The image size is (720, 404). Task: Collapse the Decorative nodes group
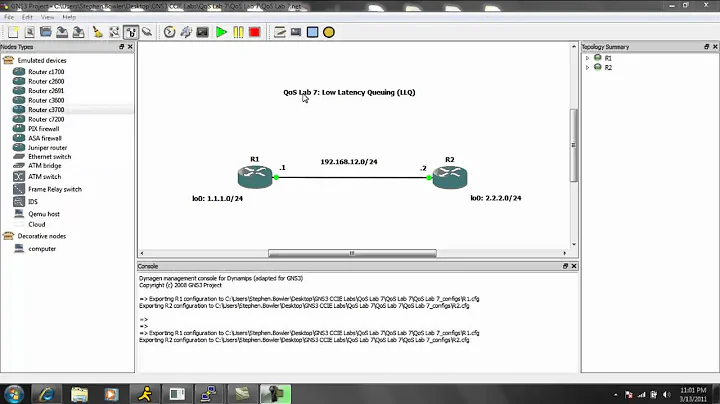[x=42, y=236]
